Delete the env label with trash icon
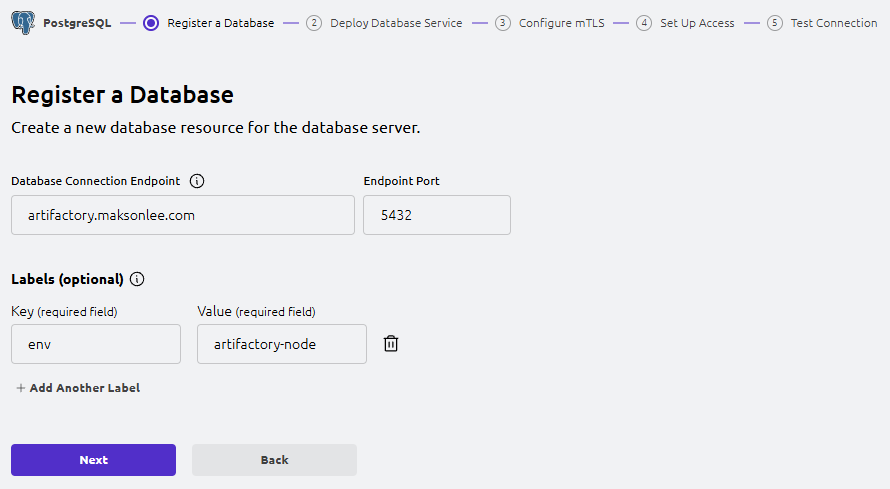Screen dimensions: 890x489 point(391,344)
